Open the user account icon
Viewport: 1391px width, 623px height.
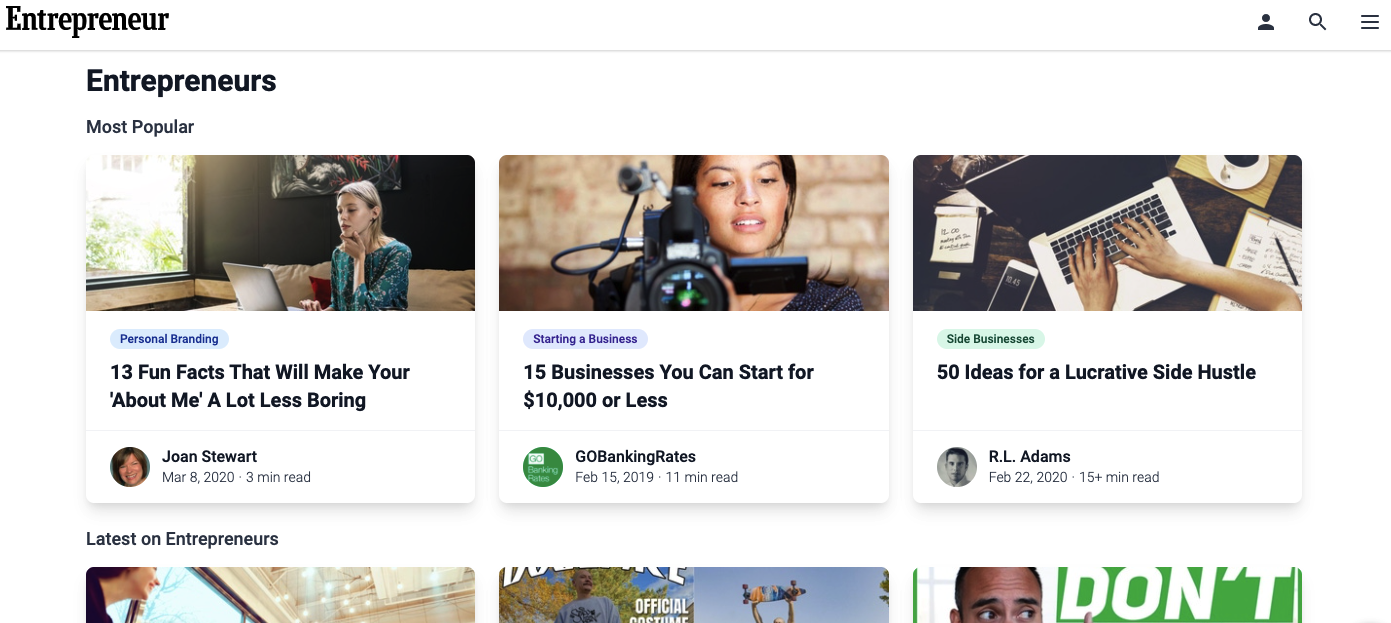[1266, 22]
